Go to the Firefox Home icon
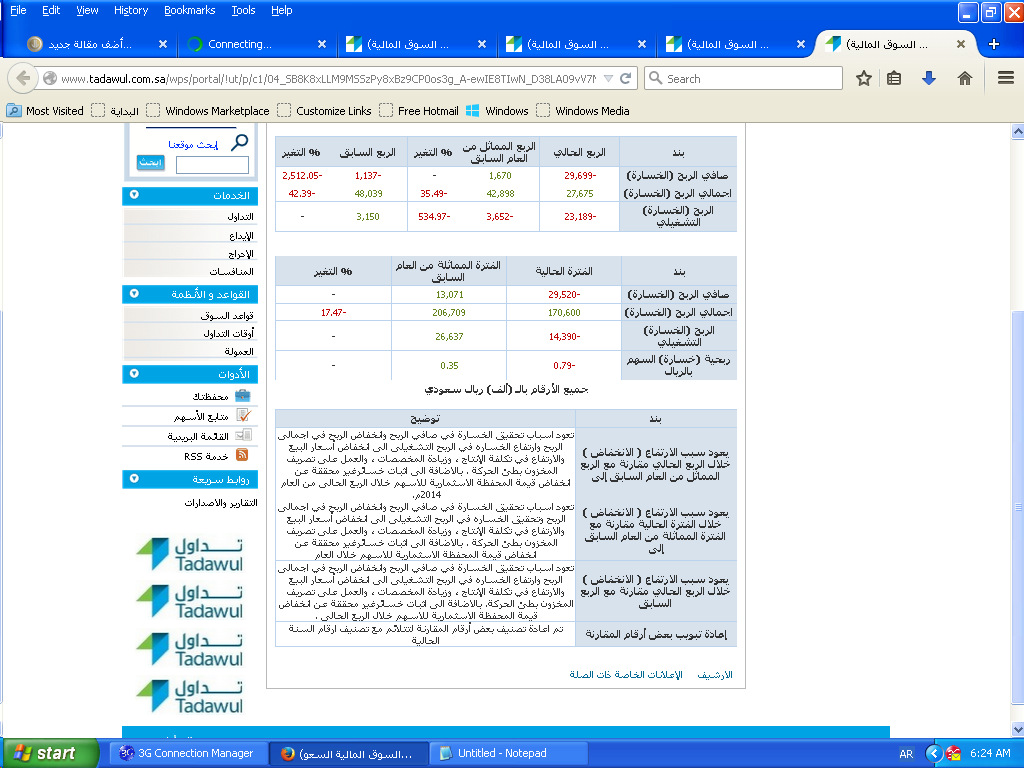 [x=965, y=78]
